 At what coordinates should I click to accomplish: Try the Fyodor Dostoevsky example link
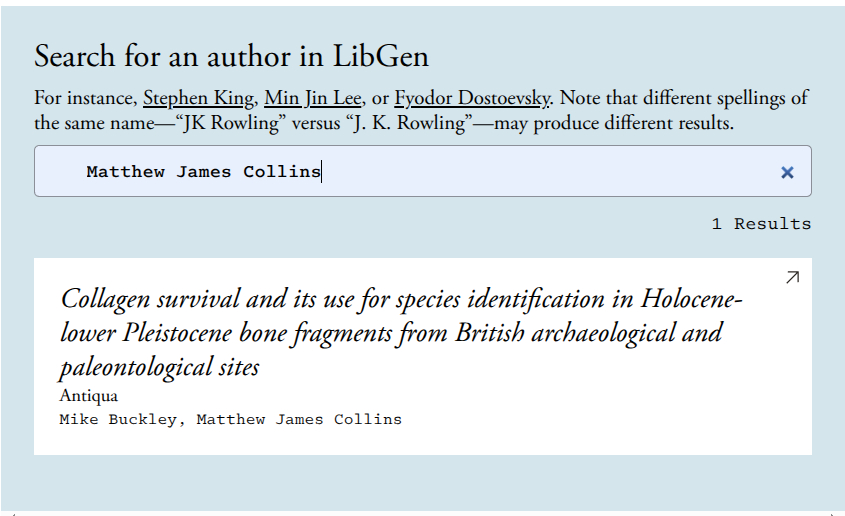472,98
